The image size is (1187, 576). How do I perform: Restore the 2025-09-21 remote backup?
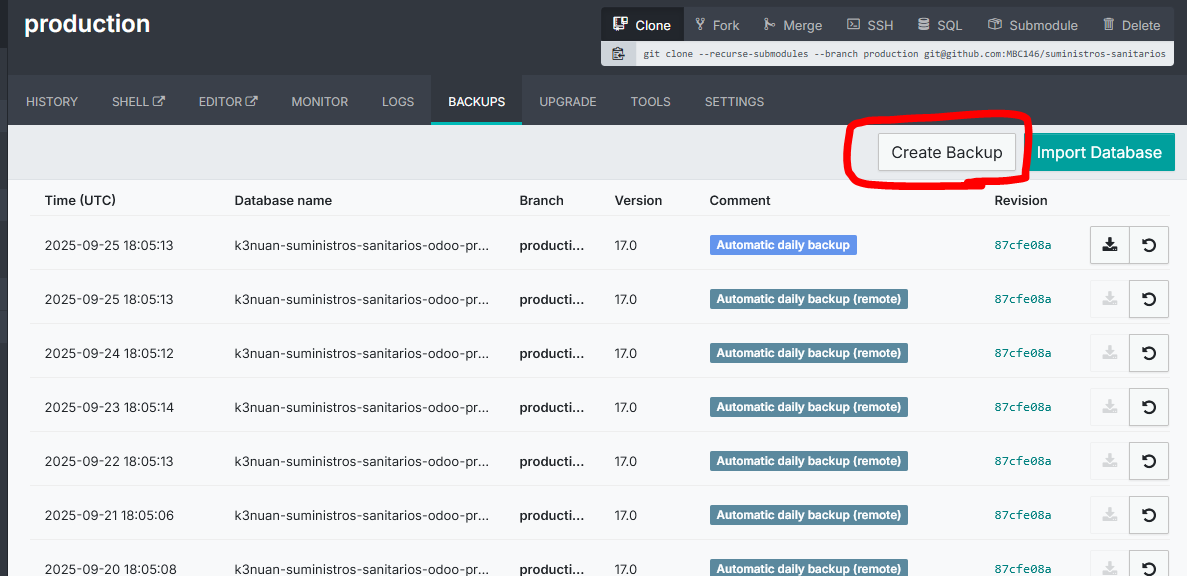1149,515
